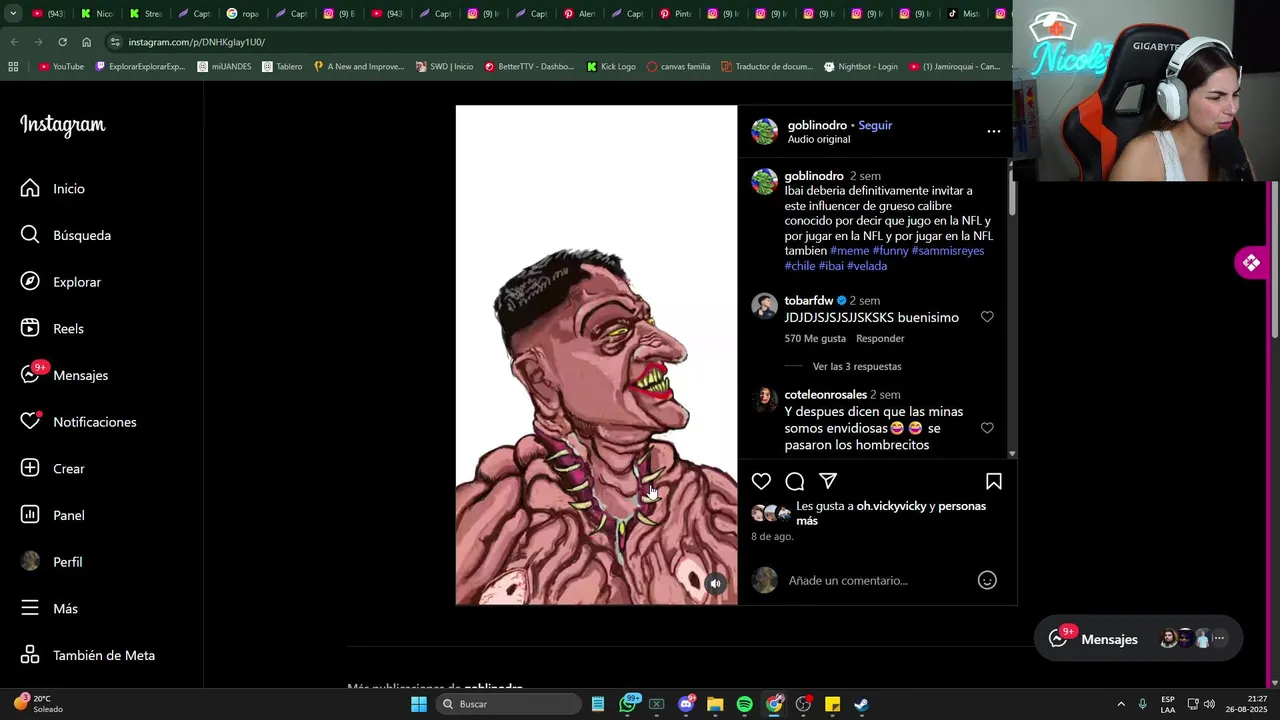Share the post with paper plane icon
This screenshot has height=720, width=1280.
click(828, 481)
